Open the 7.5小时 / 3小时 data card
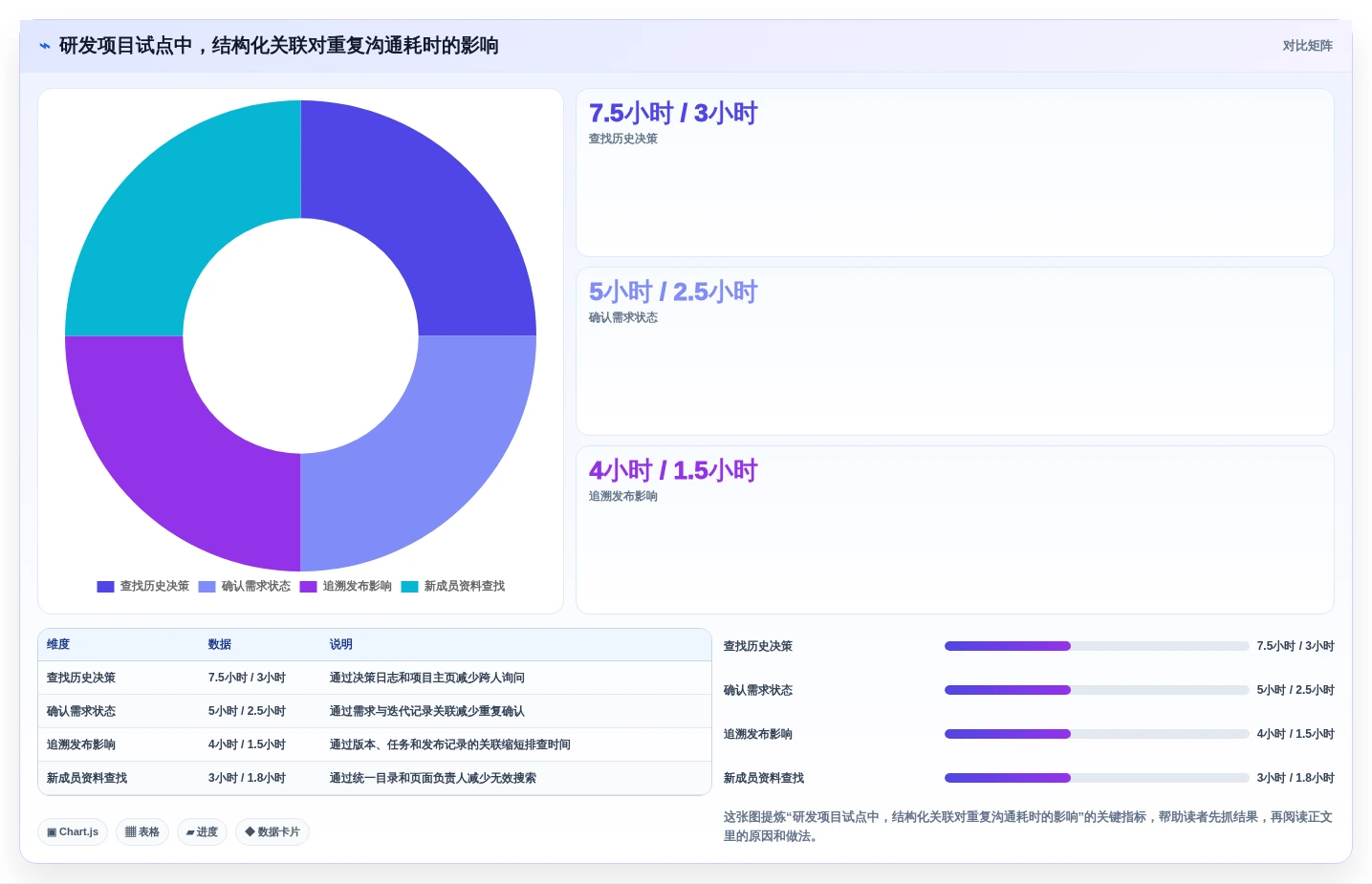Image resolution: width=1372 pixels, height=884 pixels. point(954,173)
